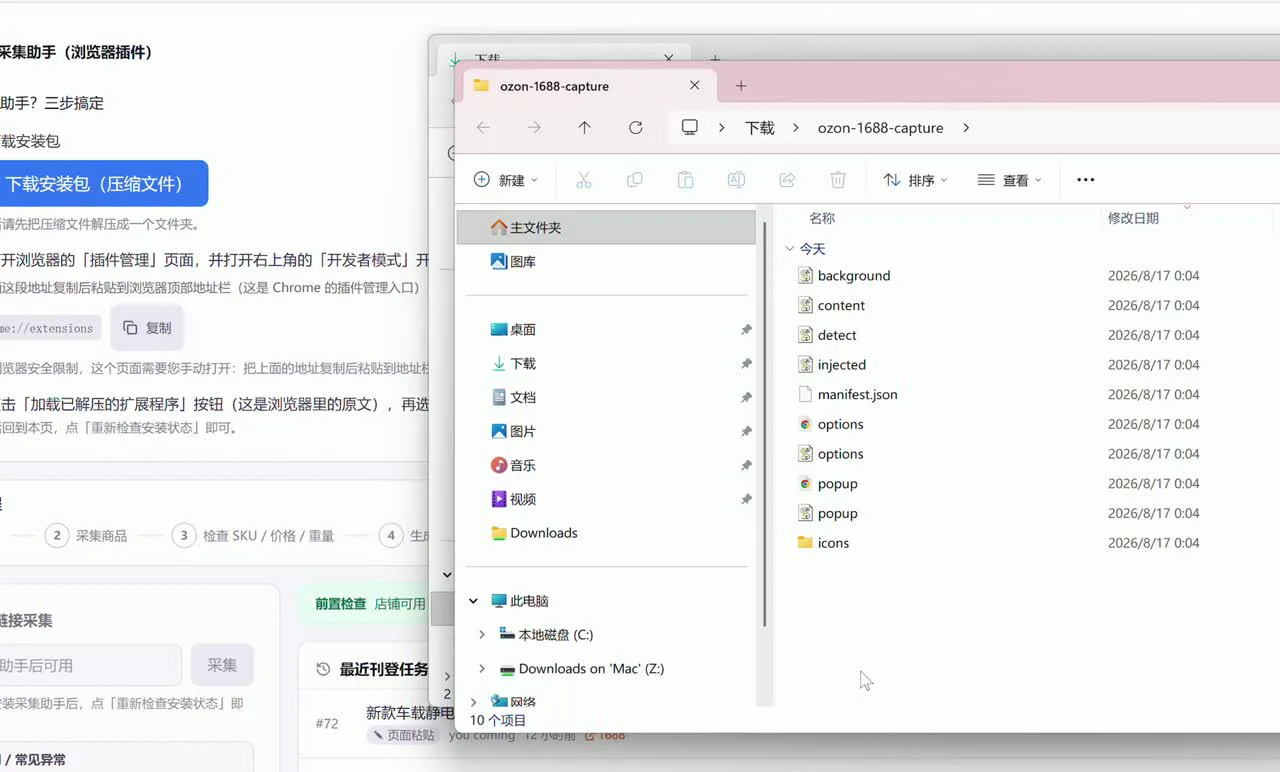Click the ozon-1688-capture breadcrumb segment
Image resolution: width=1280 pixels, height=772 pixels.
pos(881,128)
